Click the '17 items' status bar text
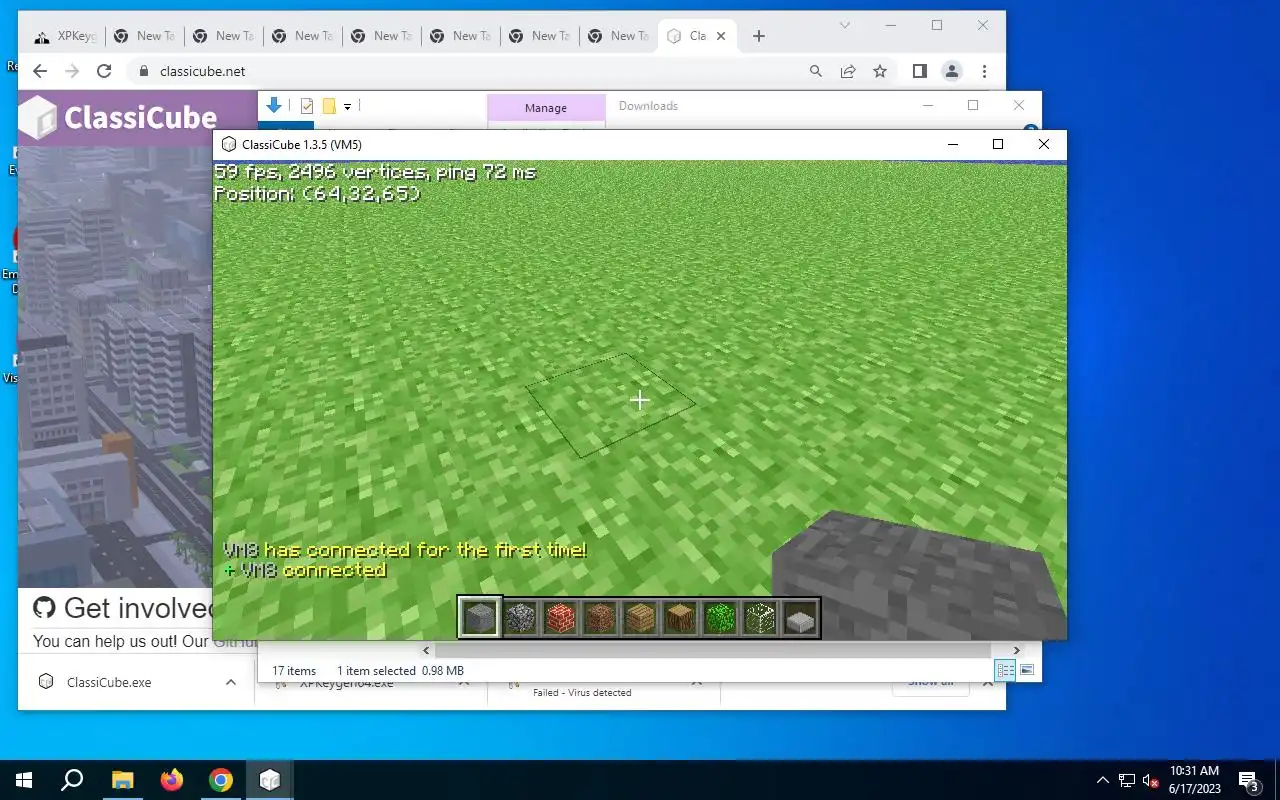Viewport: 1280px width, 800px height. click(x=294, y=671)
